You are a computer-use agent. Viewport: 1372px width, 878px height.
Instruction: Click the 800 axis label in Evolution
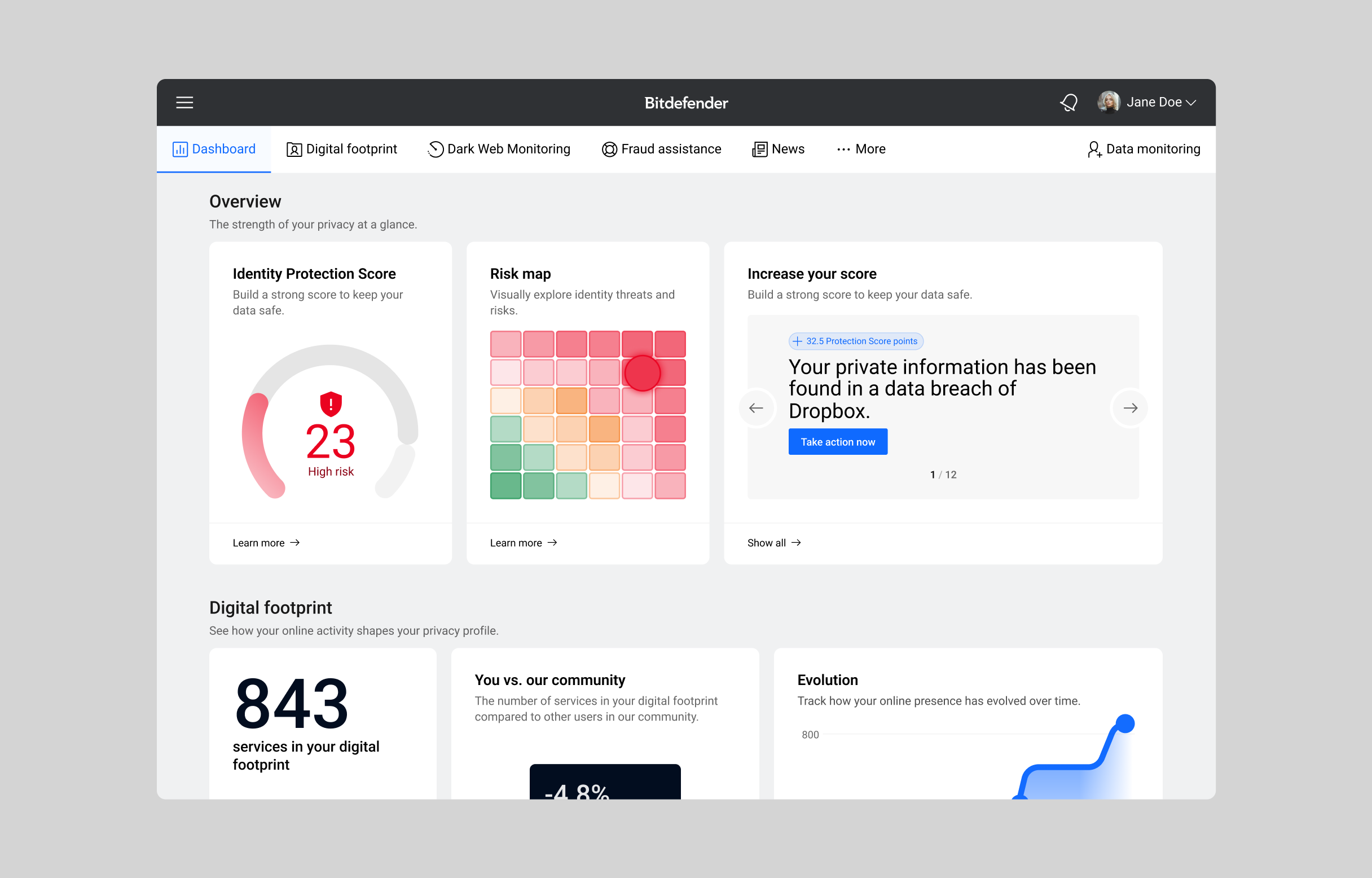(810, 735)
